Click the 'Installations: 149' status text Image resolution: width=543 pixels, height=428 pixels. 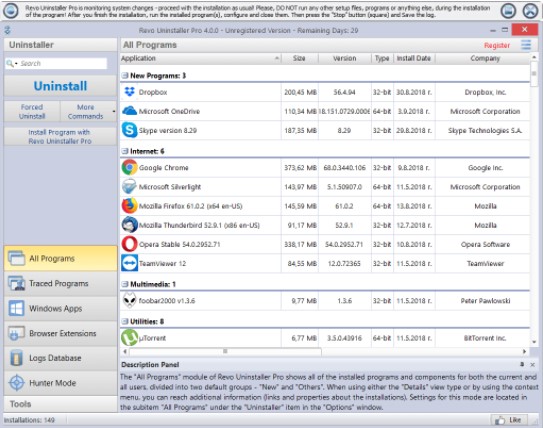(x=29, y=420)
